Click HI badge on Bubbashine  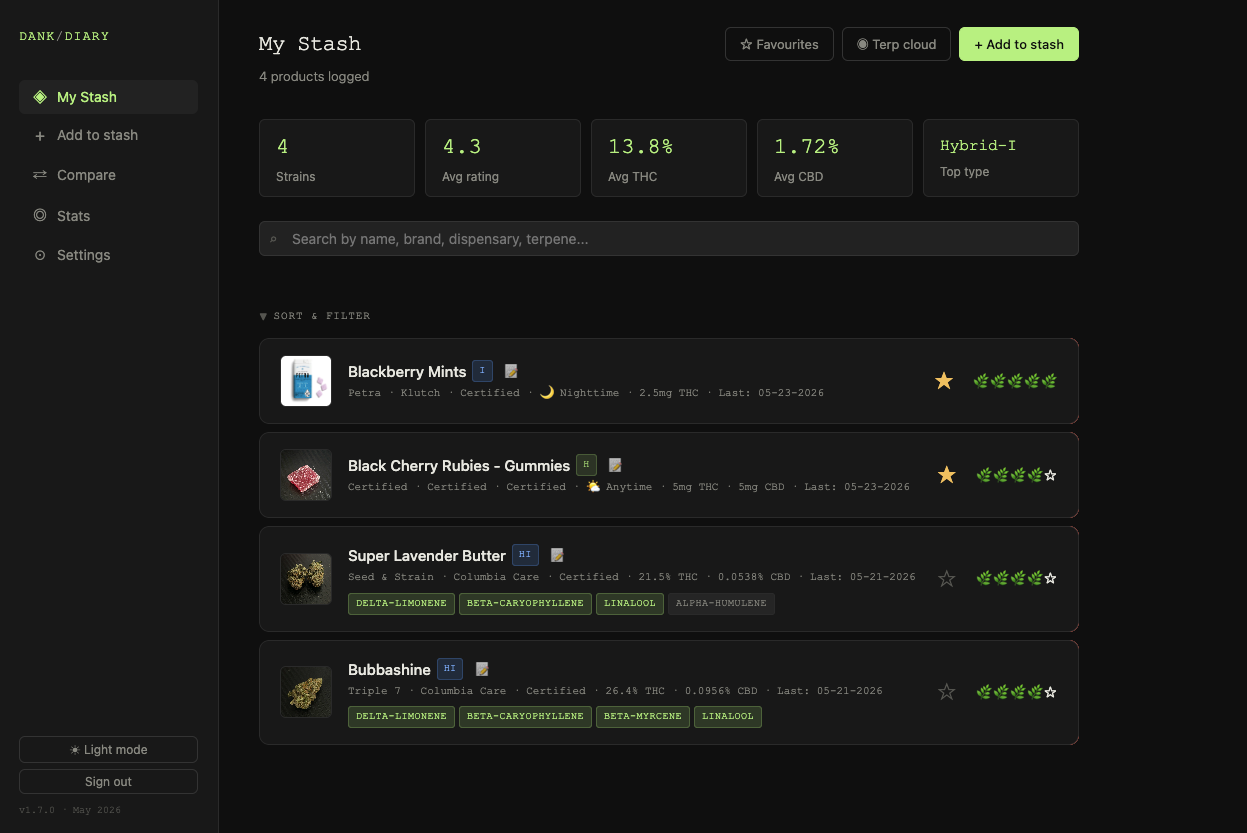[x=450, y=669]
